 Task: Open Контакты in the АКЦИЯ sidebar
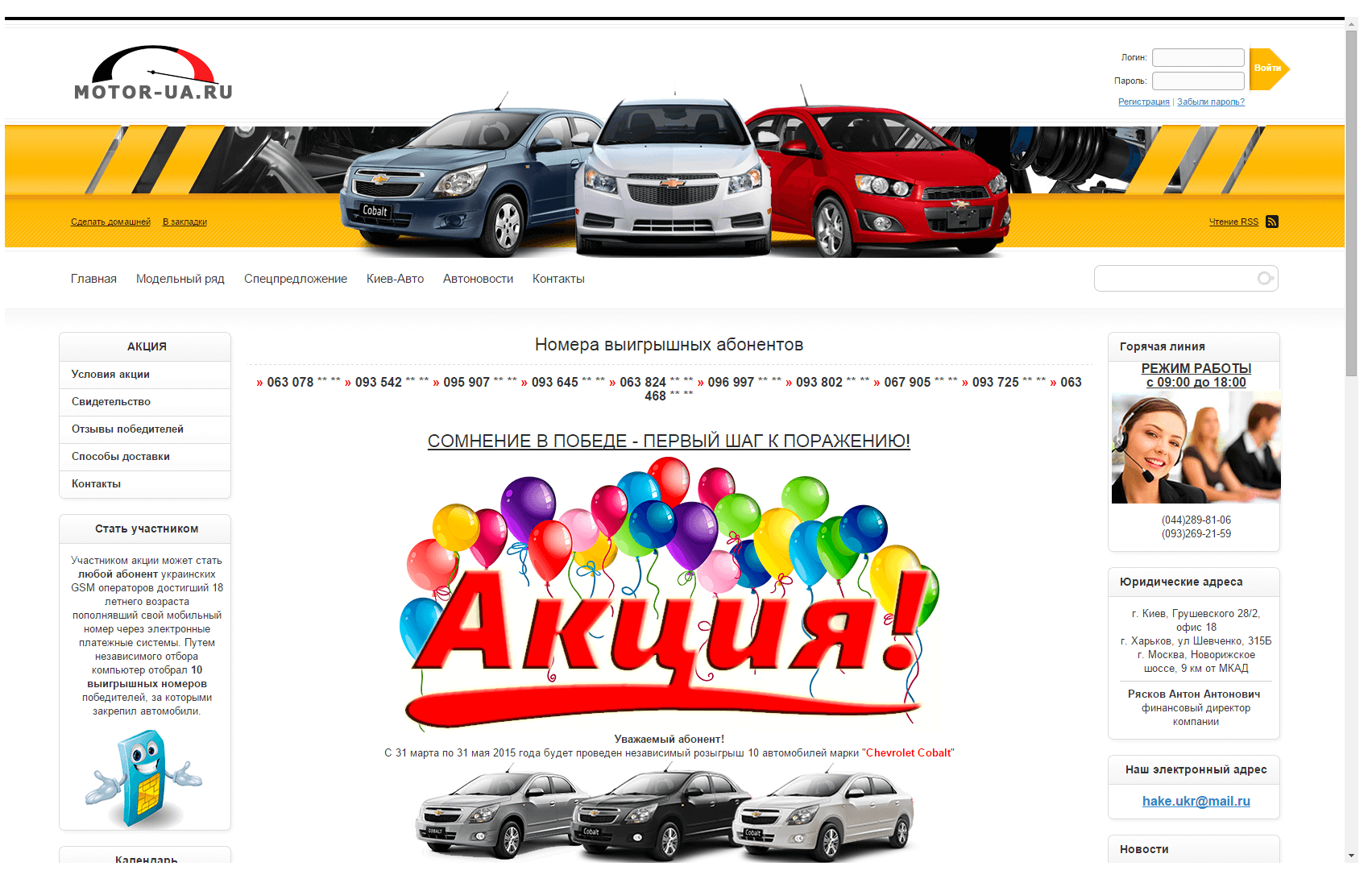point(145,484)
